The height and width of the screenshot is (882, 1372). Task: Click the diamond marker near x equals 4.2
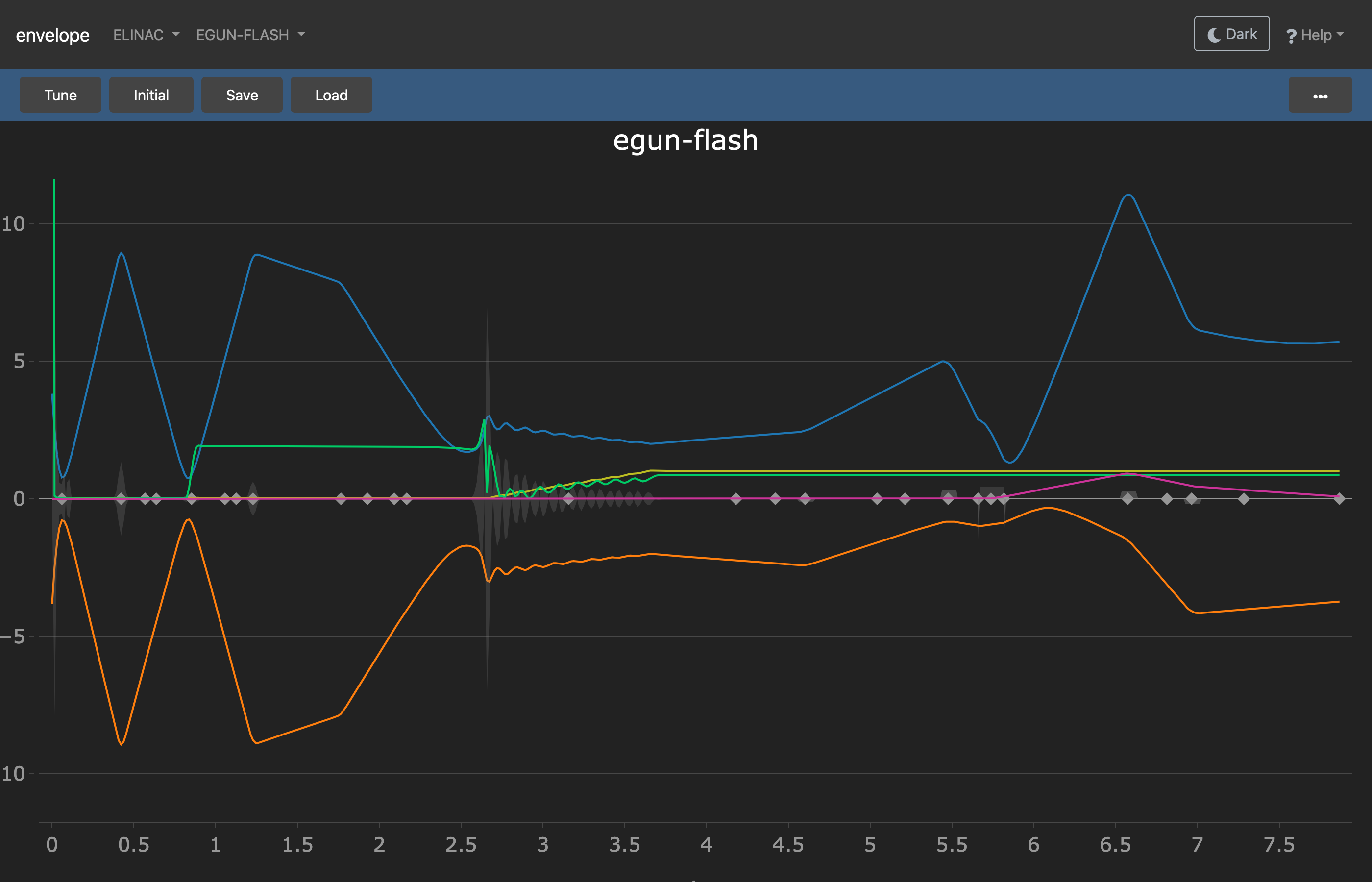[x=736, y=499]
